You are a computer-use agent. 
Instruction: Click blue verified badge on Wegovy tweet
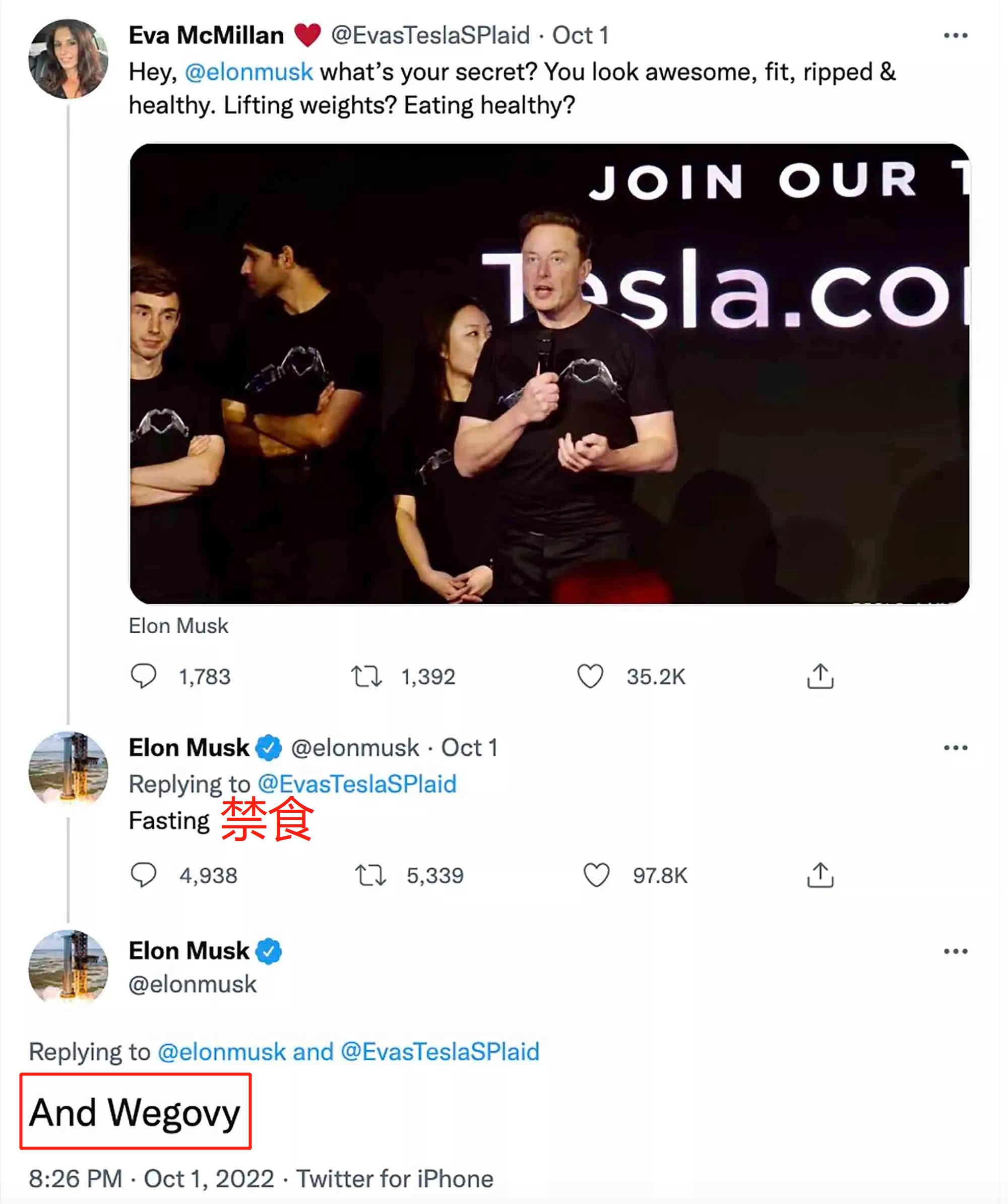(268, 951)
